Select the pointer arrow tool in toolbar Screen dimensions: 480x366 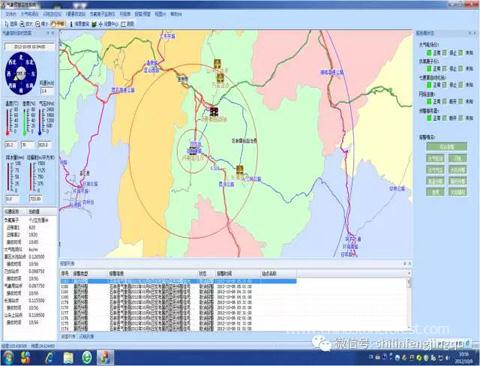[7, 24]
